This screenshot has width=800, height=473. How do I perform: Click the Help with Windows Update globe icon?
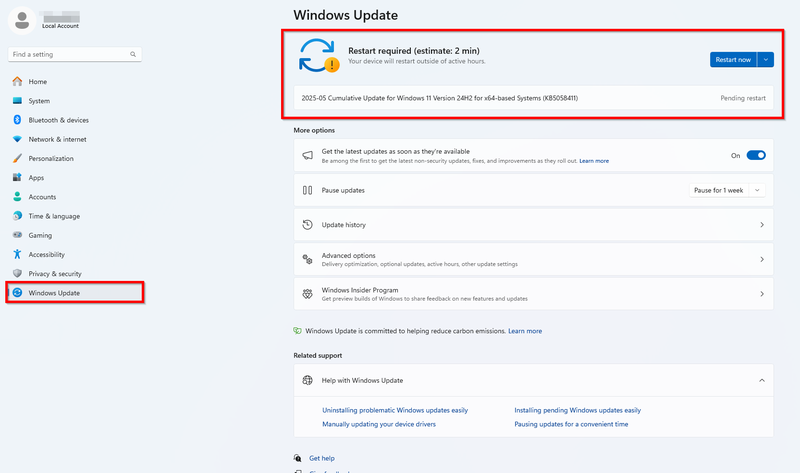[307, 380]
